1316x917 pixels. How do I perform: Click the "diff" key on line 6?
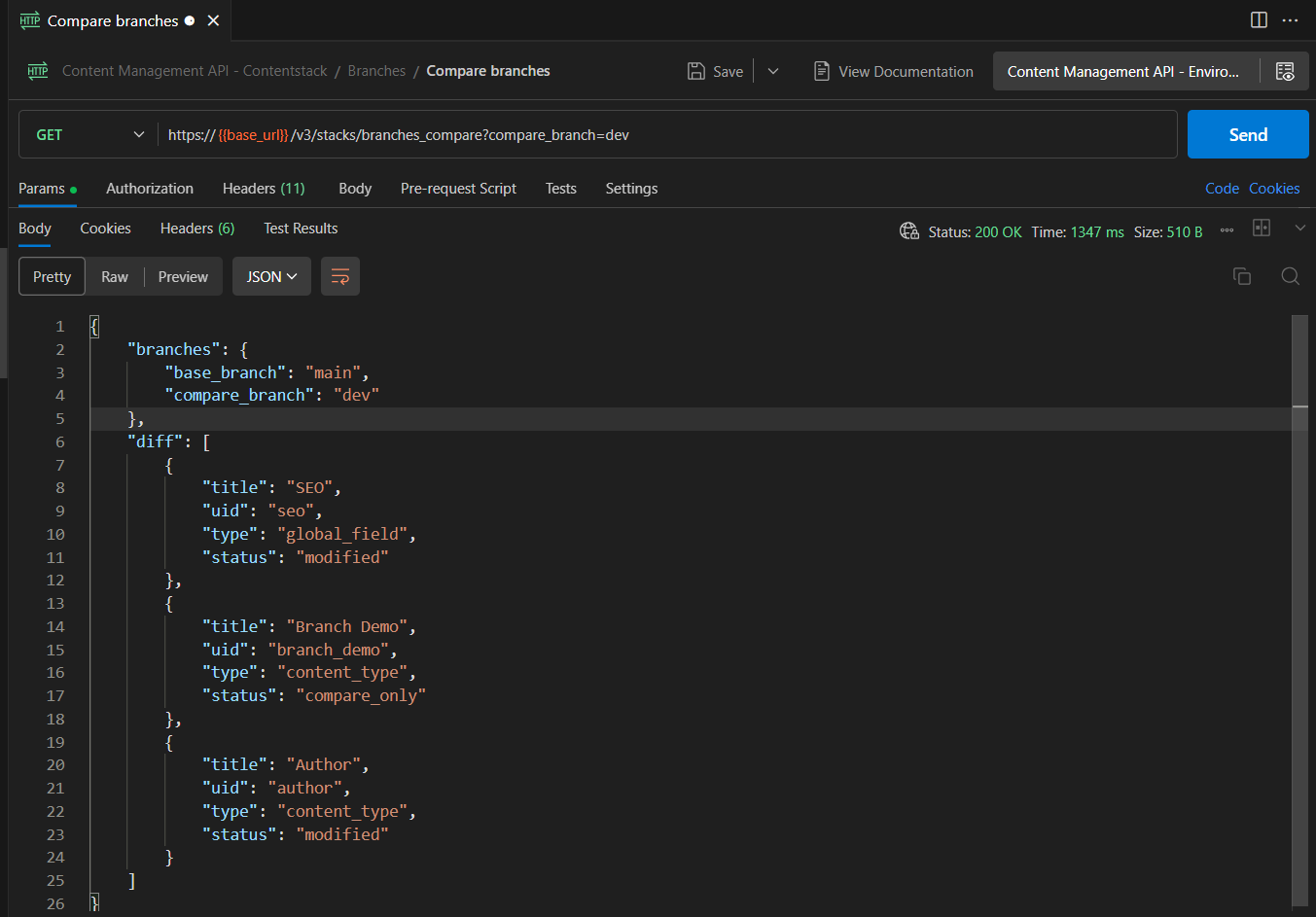(x=155, y=441)
